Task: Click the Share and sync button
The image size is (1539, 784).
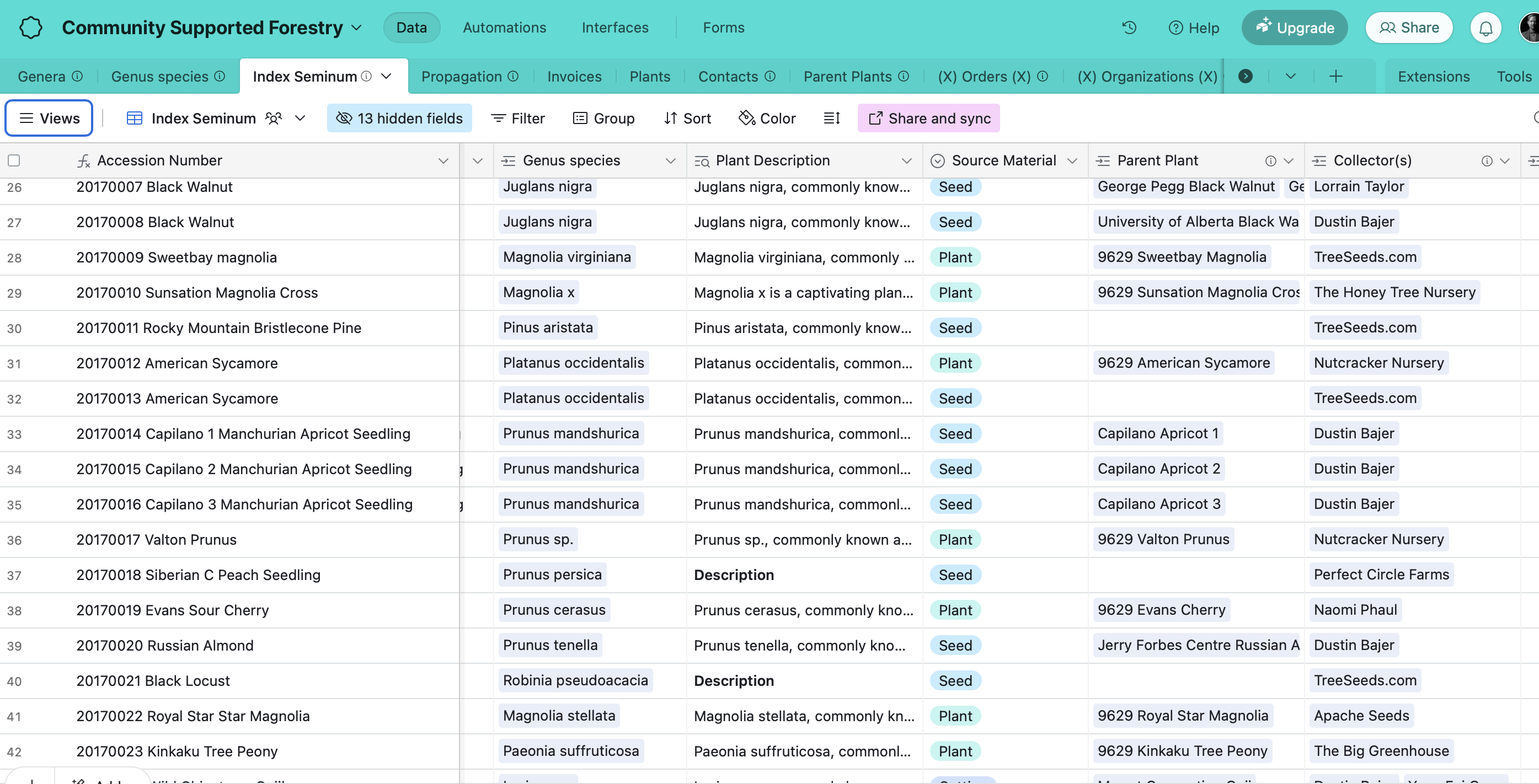Action: [x=928, y=118]
